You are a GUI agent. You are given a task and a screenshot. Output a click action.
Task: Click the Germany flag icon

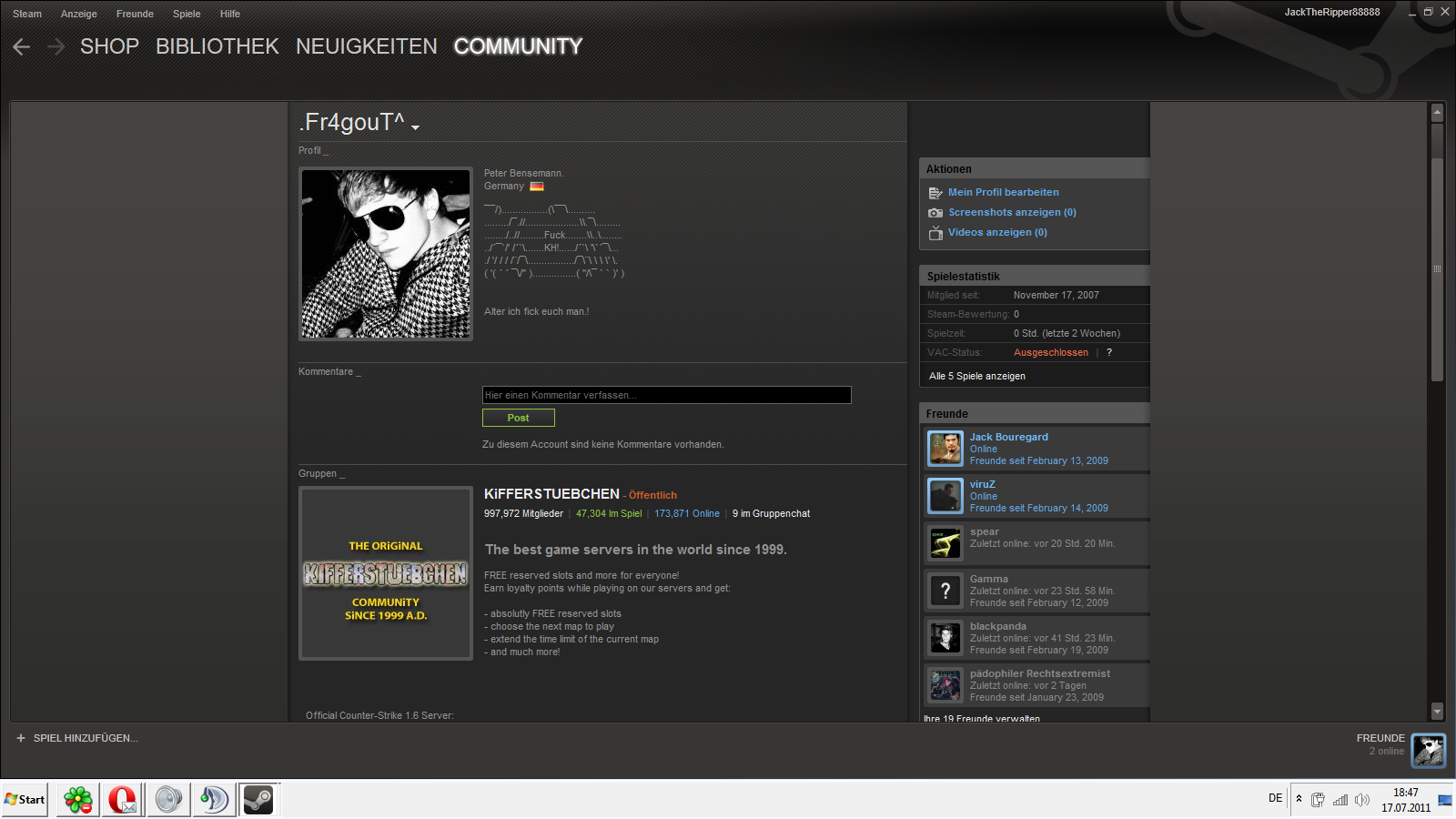[537, 187]
